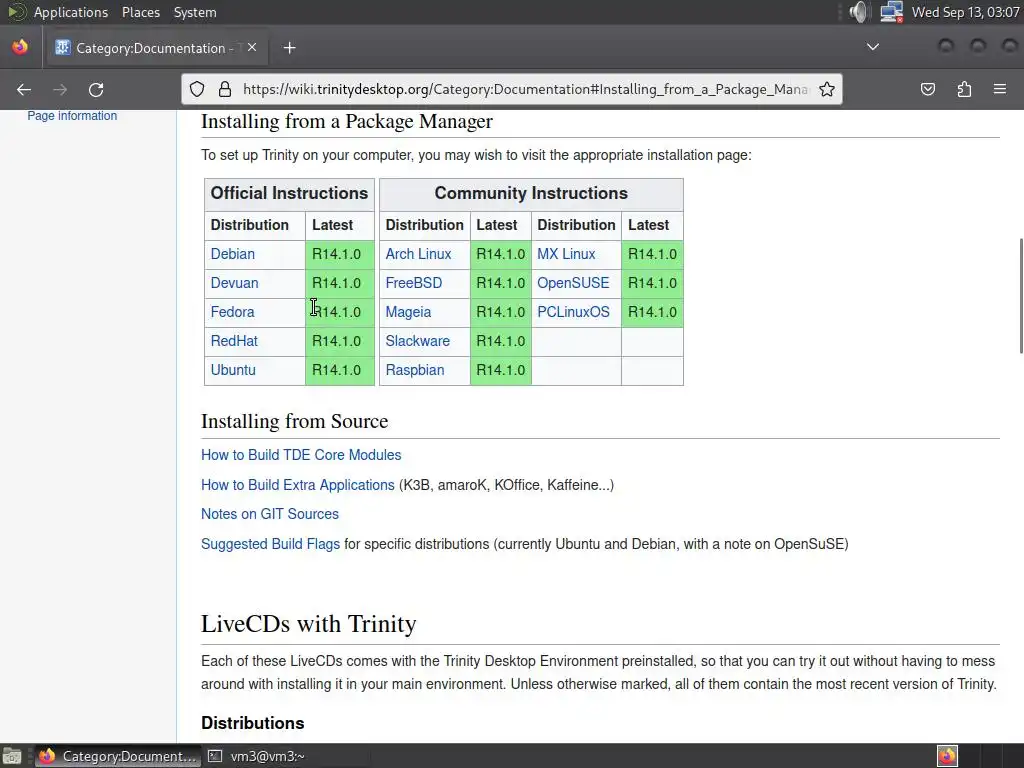Open the Places menu
The width and height of the screenshot is (1024, 768).
(141, 12)
